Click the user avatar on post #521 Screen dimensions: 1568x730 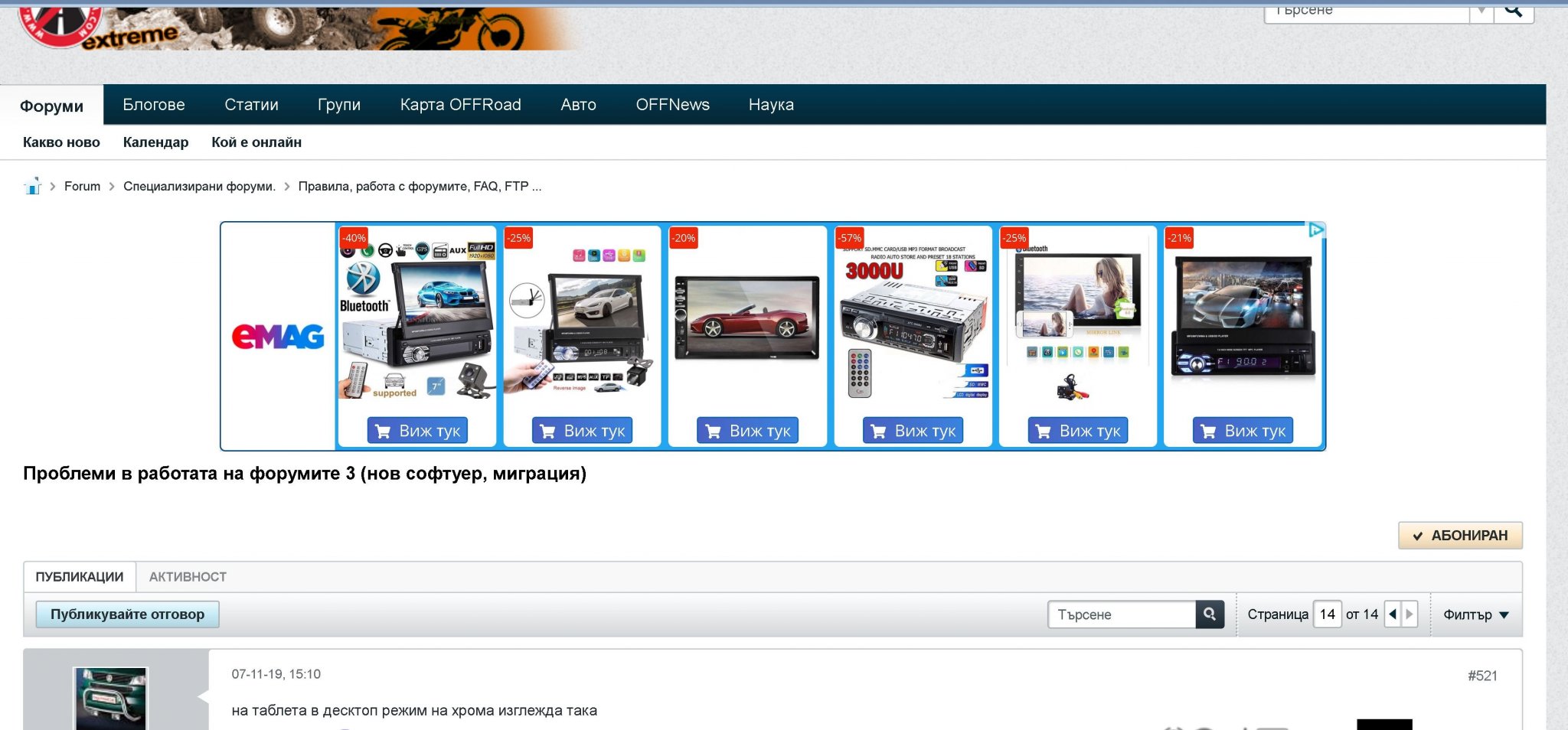[x=110, y=698]
